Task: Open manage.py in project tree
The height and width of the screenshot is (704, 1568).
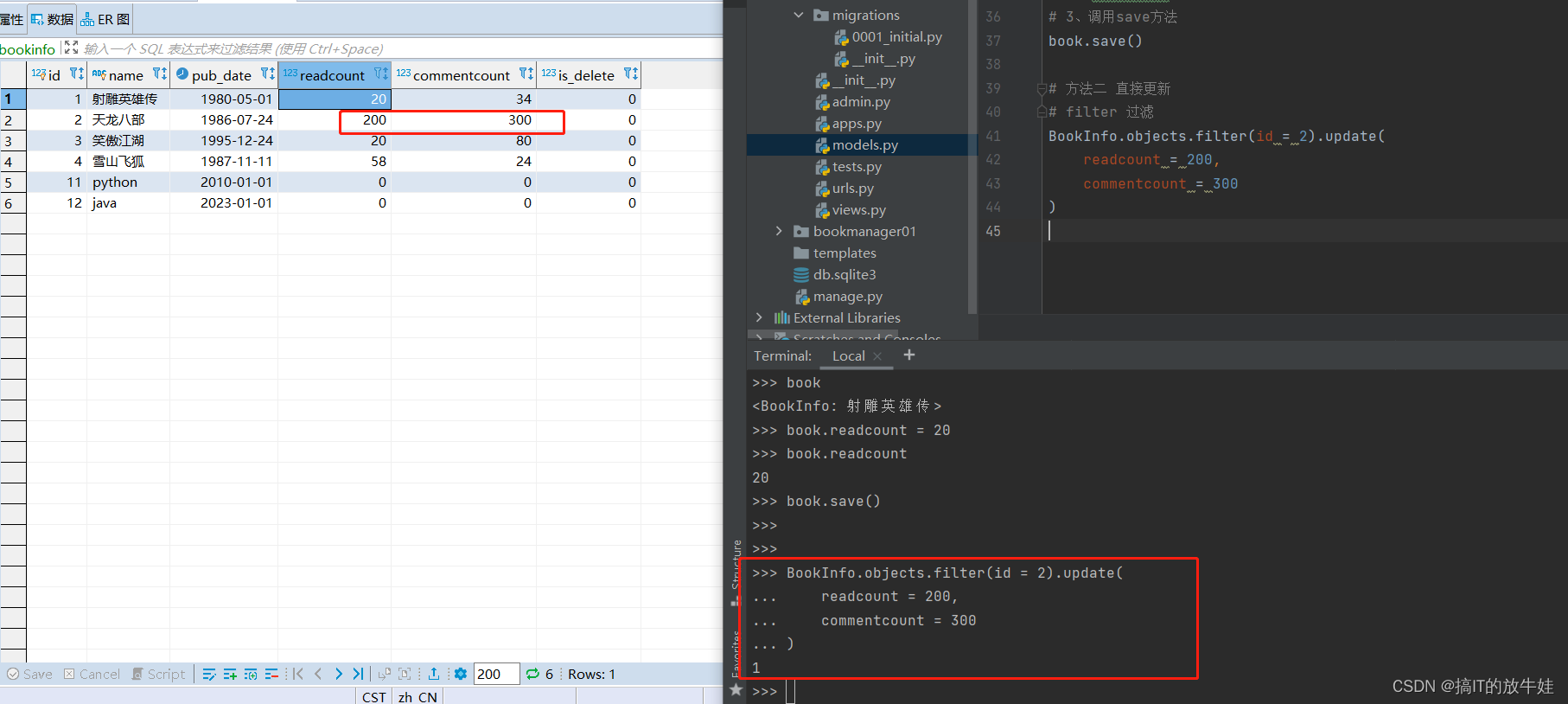Action: pyautogui.click(x=838, y=296)
